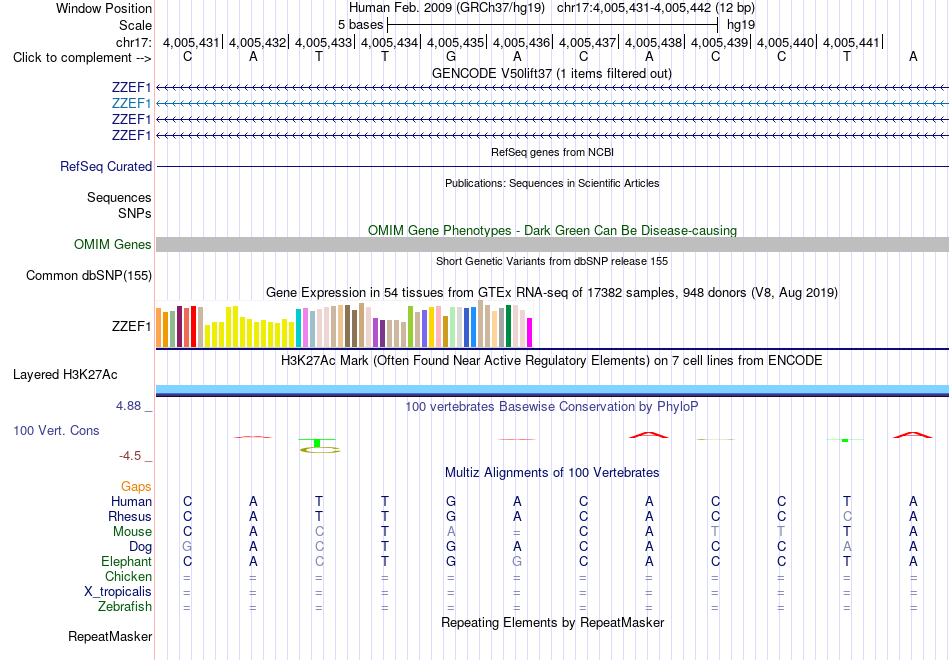Click the magenta last bar in GTEx chart
This screenshot has width=950, height=660.
[x=530, y=333]
